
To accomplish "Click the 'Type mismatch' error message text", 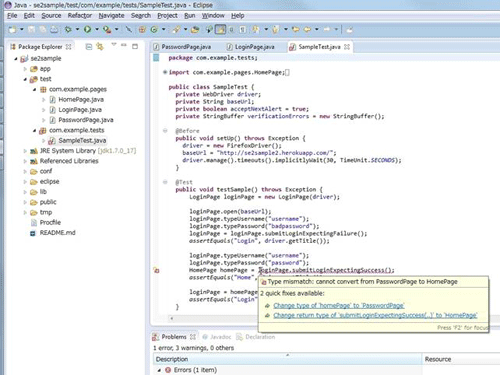I will 362,282.
